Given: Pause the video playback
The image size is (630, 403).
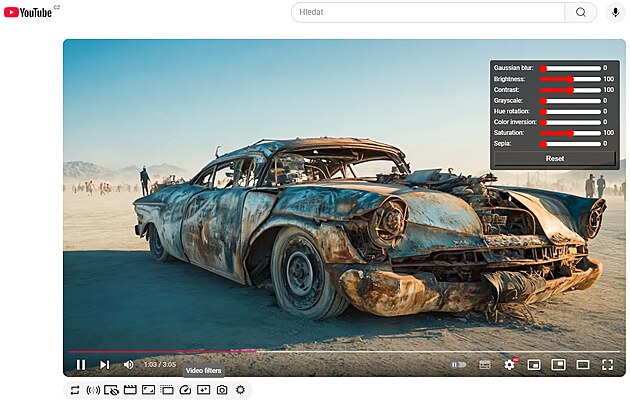Looking at the screenshot, I should pyautogui.click(x=81, y=365).
